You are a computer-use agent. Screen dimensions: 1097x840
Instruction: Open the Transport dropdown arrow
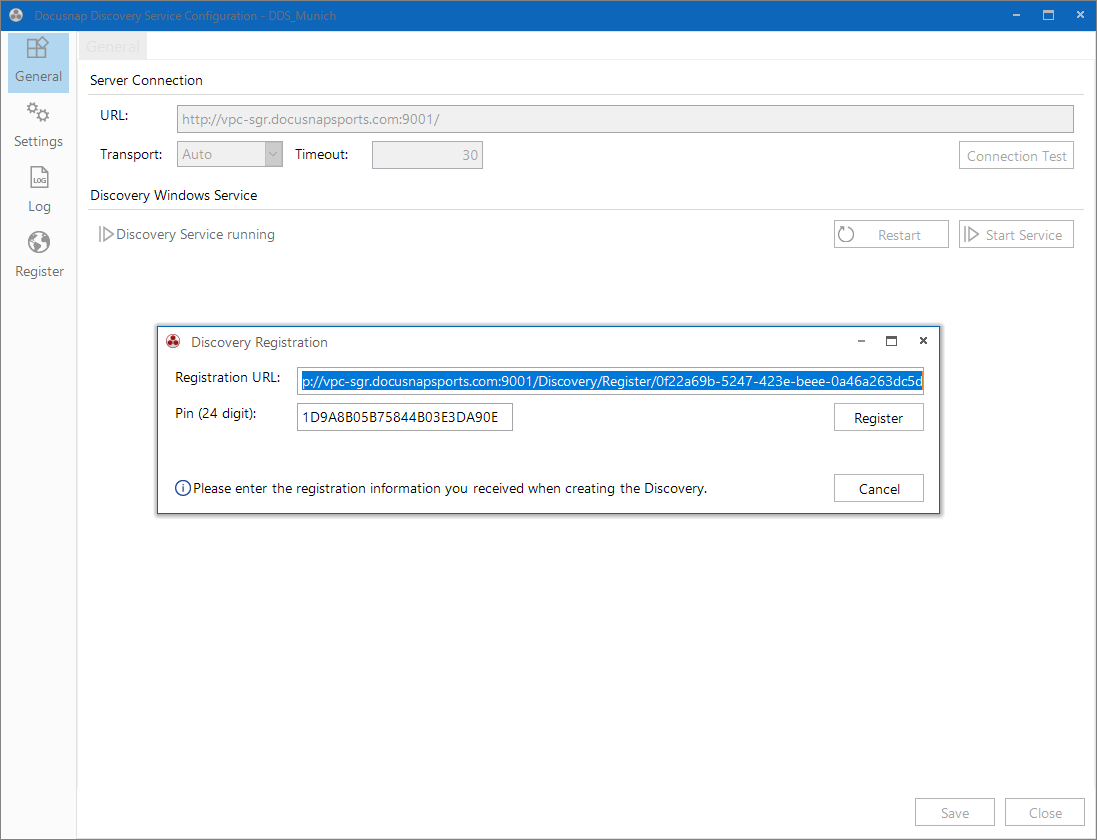point(274,155)
